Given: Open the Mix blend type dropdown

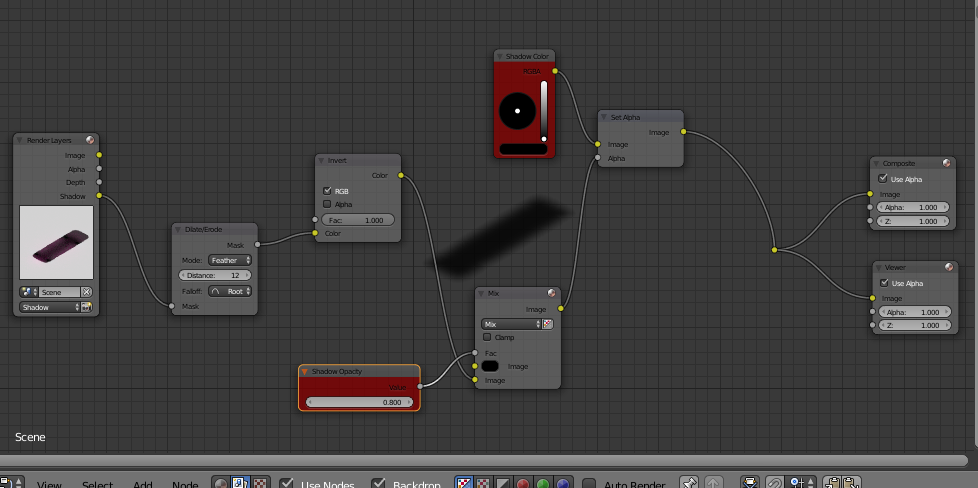Looking at the screenshot, I should [511, 324].
